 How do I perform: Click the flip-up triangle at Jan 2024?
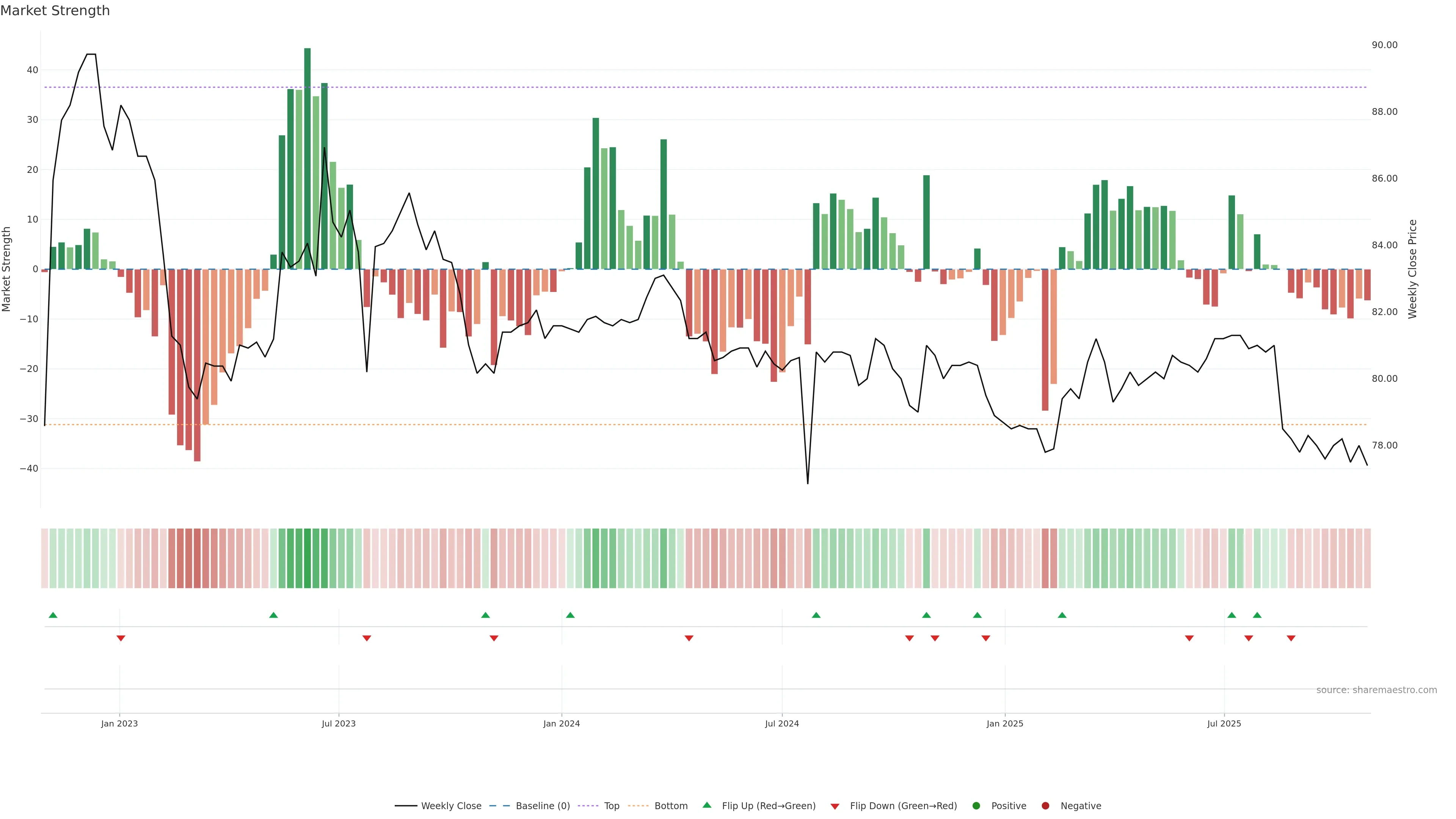(x=570, y=615)
